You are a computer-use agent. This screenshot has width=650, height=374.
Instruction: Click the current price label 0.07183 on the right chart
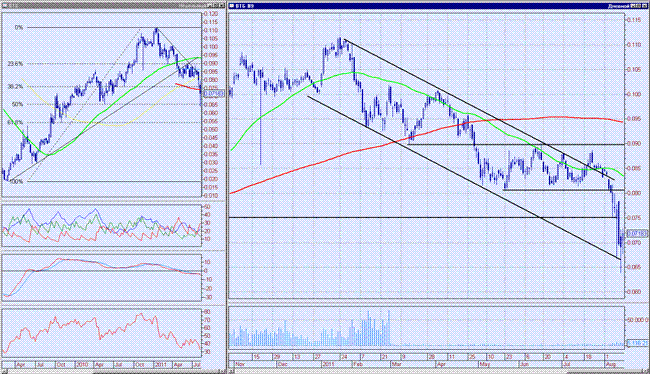(638, 233)
